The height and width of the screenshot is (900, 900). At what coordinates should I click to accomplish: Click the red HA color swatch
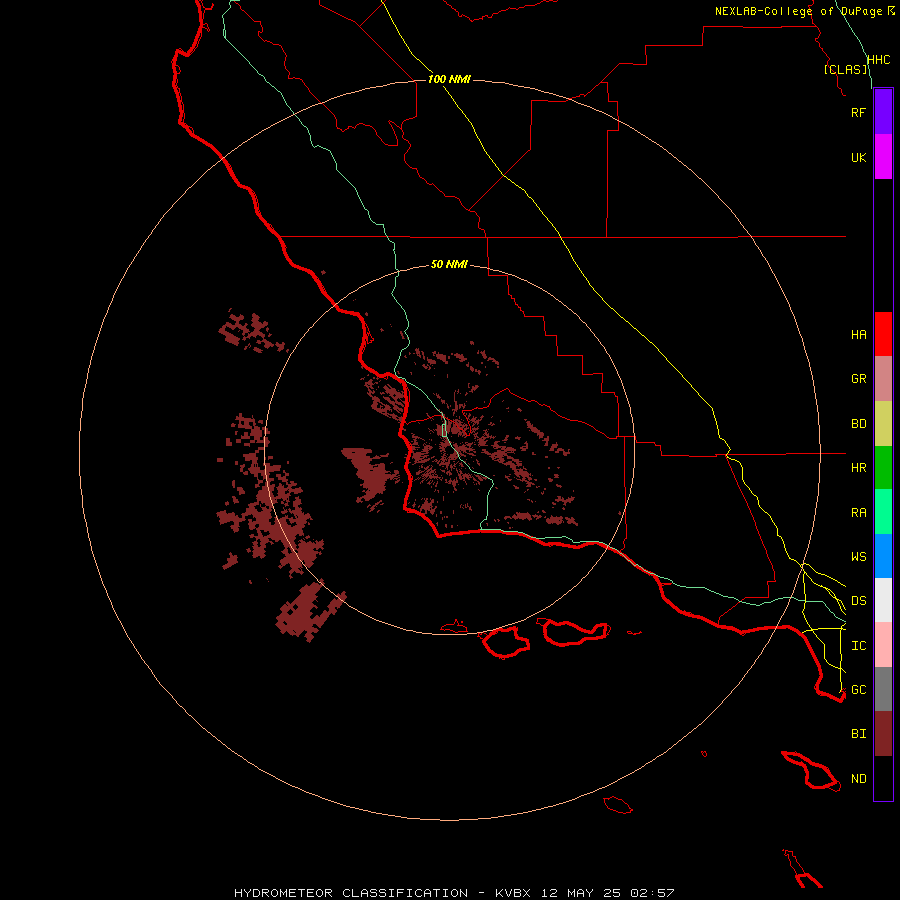[883, 334]
